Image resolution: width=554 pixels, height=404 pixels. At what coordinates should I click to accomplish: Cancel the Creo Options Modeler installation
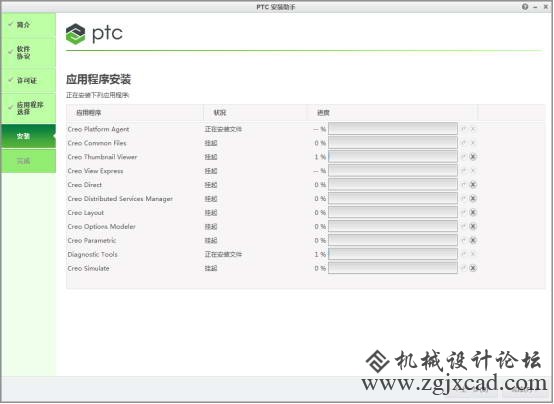pos(473,226)
